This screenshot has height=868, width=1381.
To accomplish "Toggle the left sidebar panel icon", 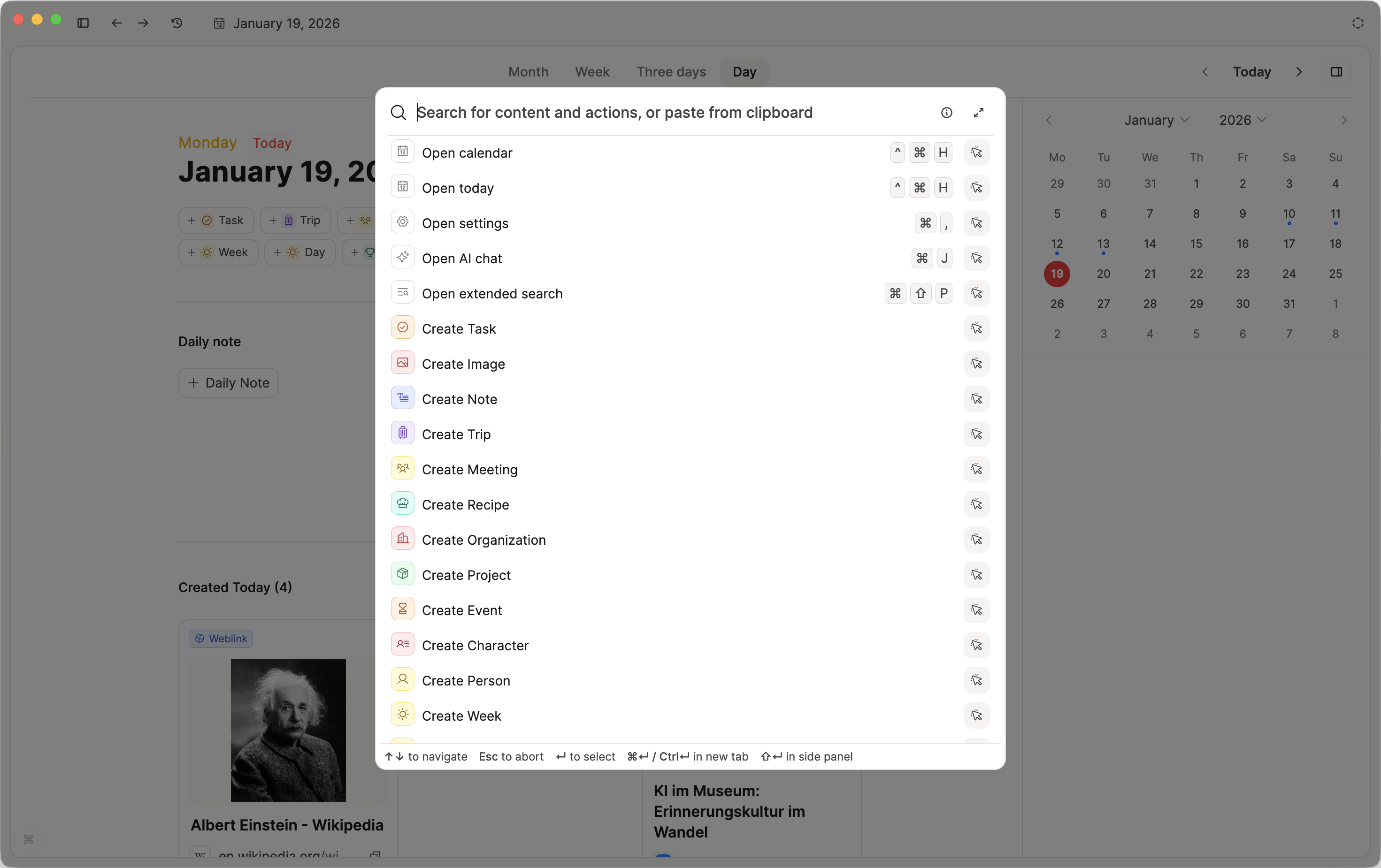I will coord(83,23).
